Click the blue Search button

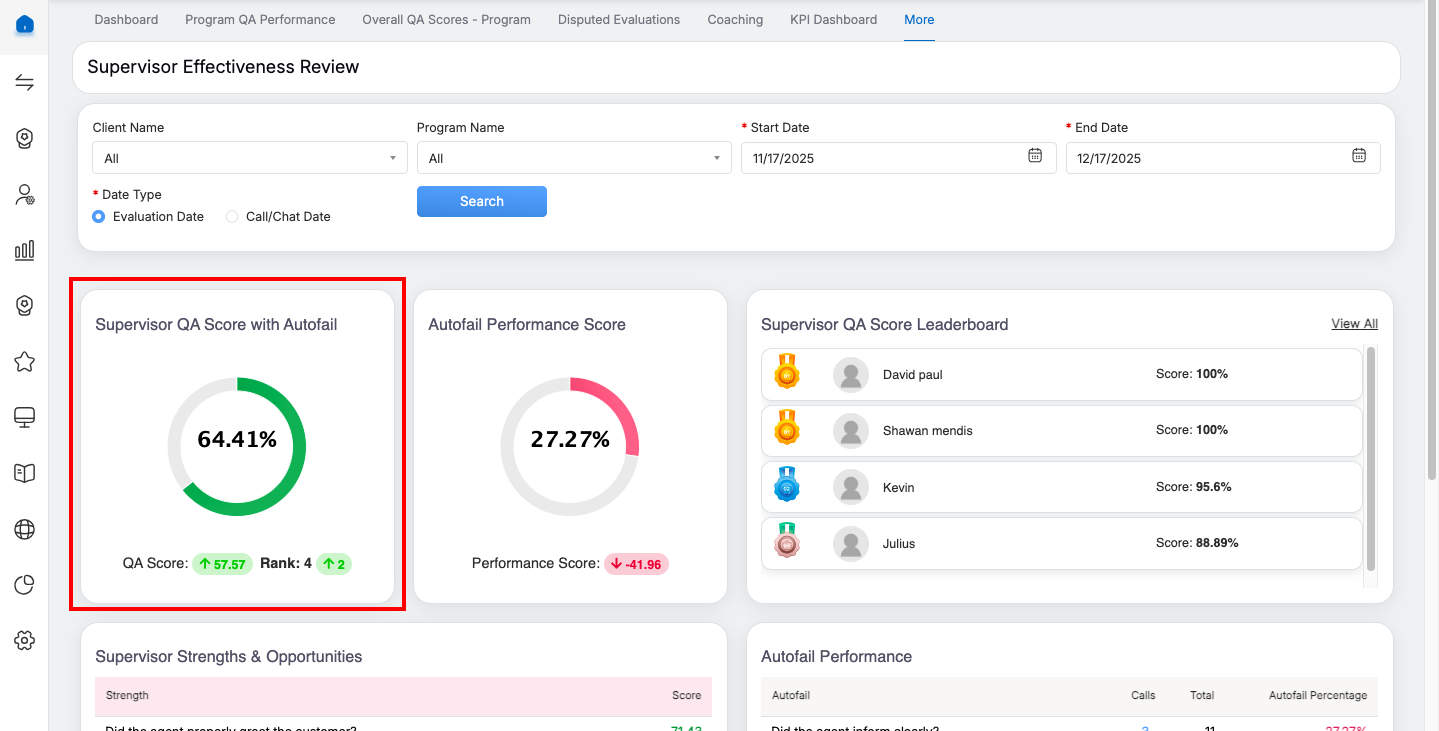tap(481, 201)
